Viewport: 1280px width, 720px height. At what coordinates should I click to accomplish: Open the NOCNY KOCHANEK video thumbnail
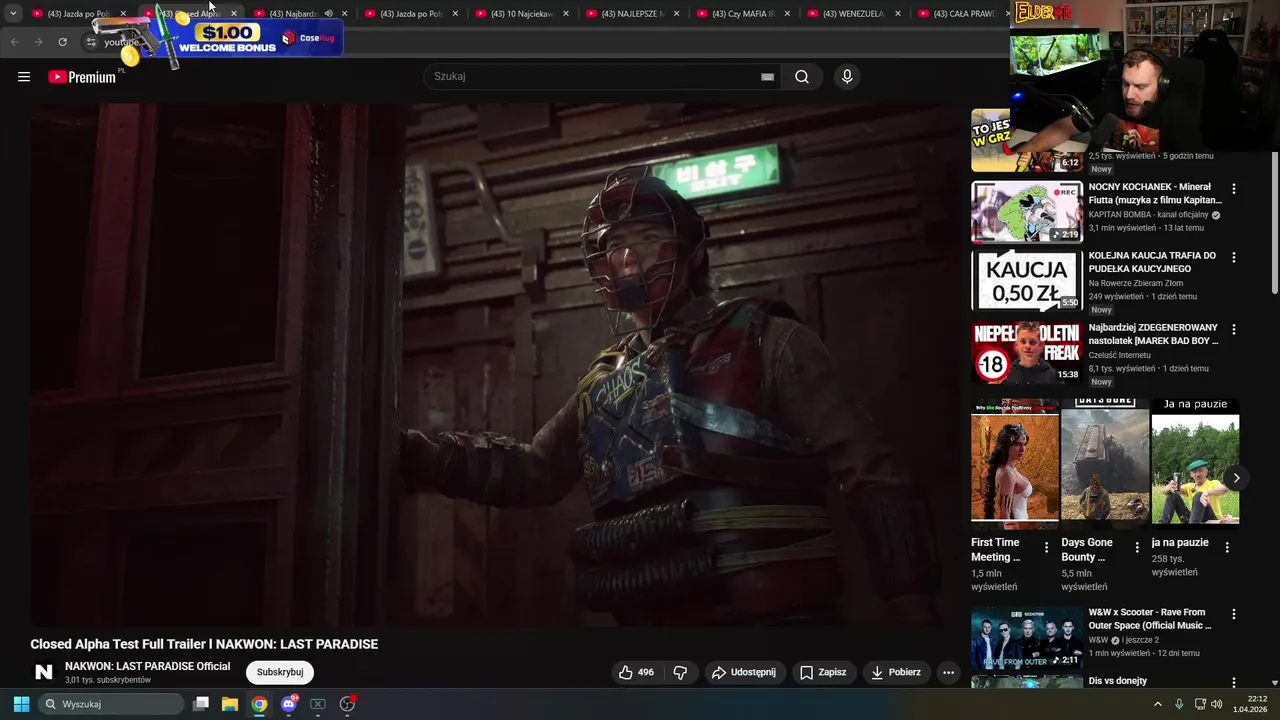pos(1027,212)
